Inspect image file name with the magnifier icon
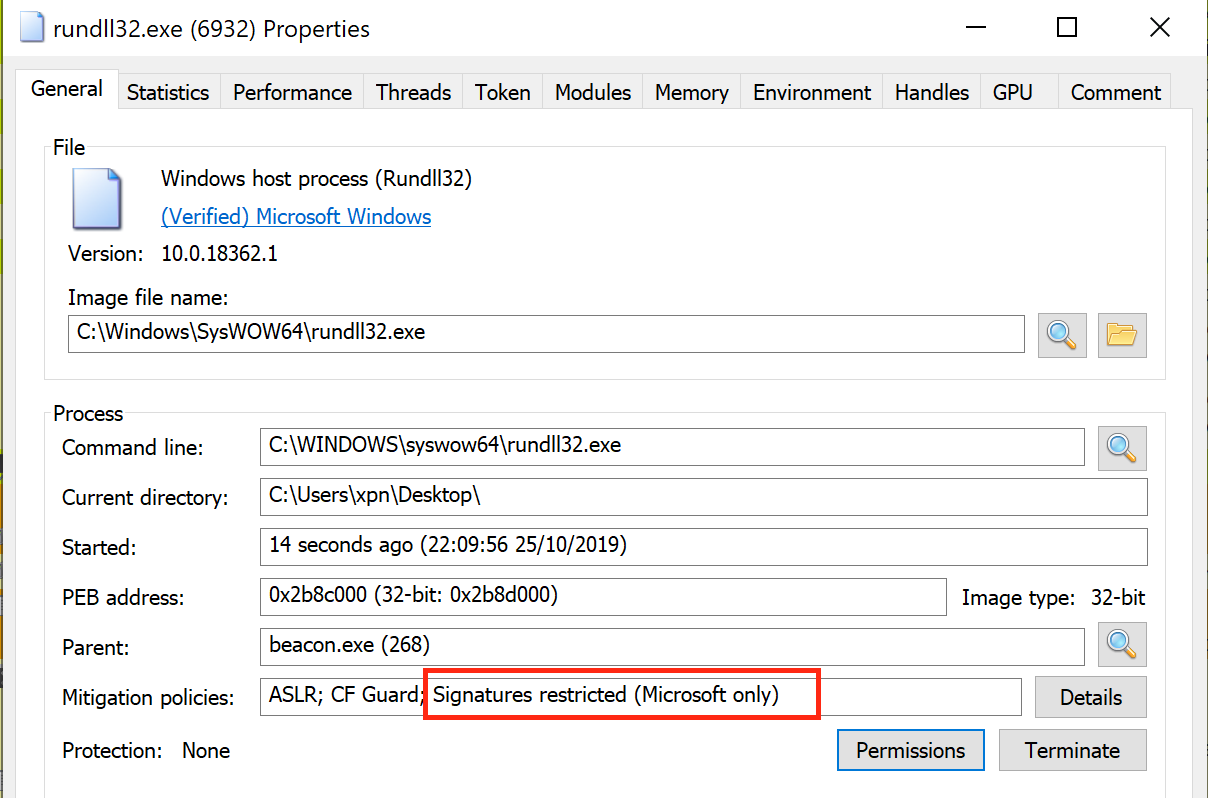Screen dimensions: 1208x798 pos(1061,334)
